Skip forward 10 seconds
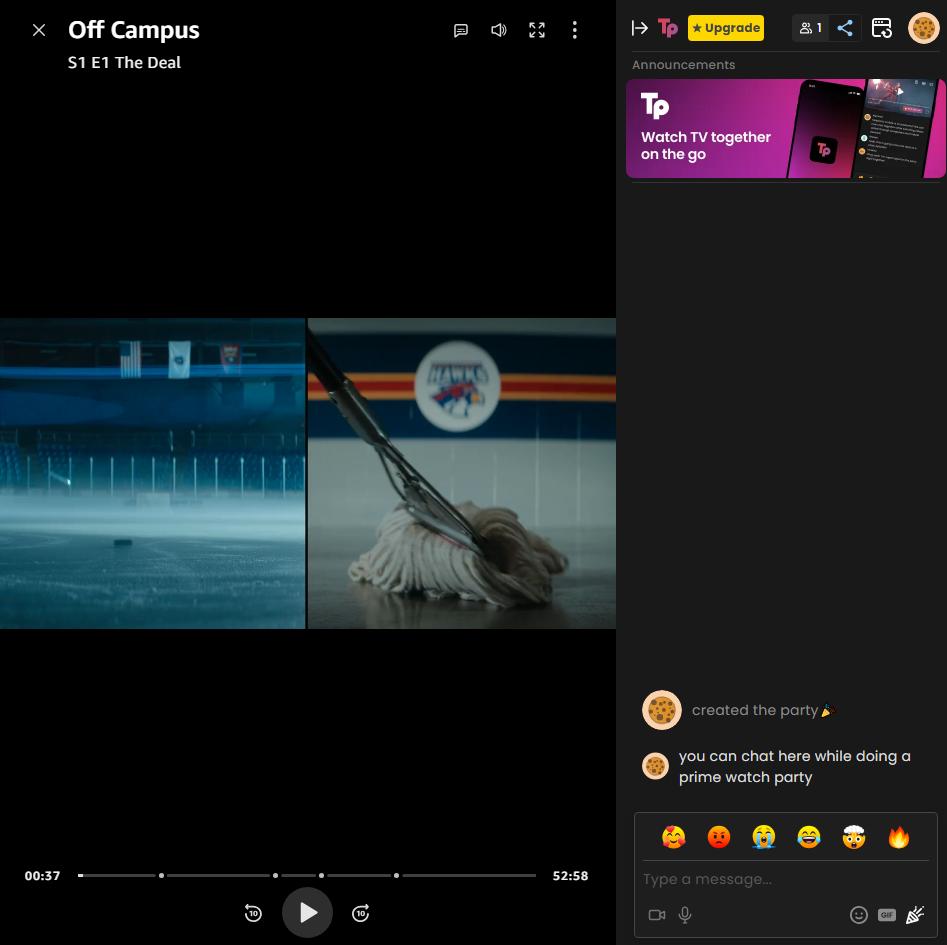The image size is (947, 945). (x=361, y=912)
